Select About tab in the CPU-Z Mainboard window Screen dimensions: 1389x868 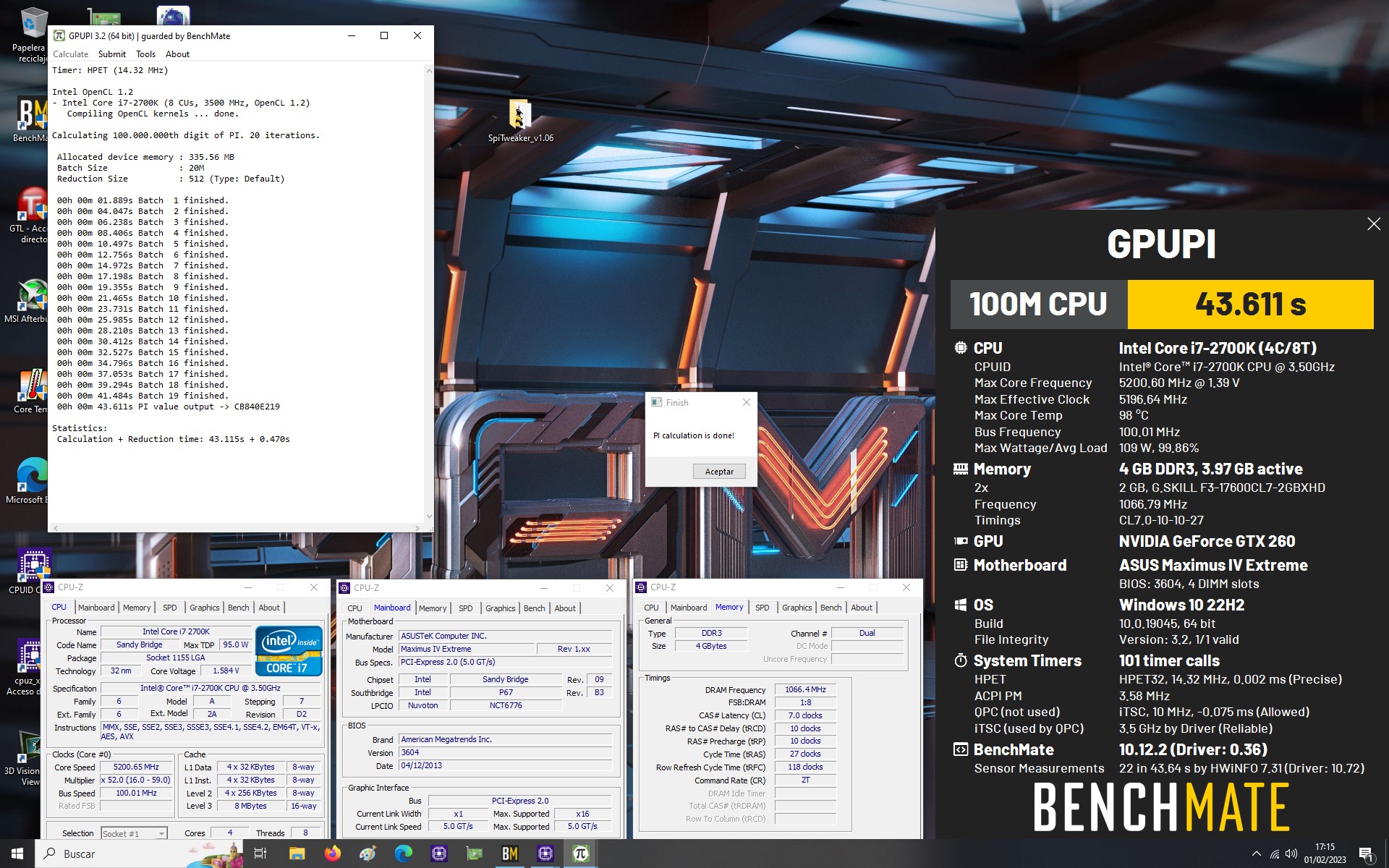[x=565, y=608]
